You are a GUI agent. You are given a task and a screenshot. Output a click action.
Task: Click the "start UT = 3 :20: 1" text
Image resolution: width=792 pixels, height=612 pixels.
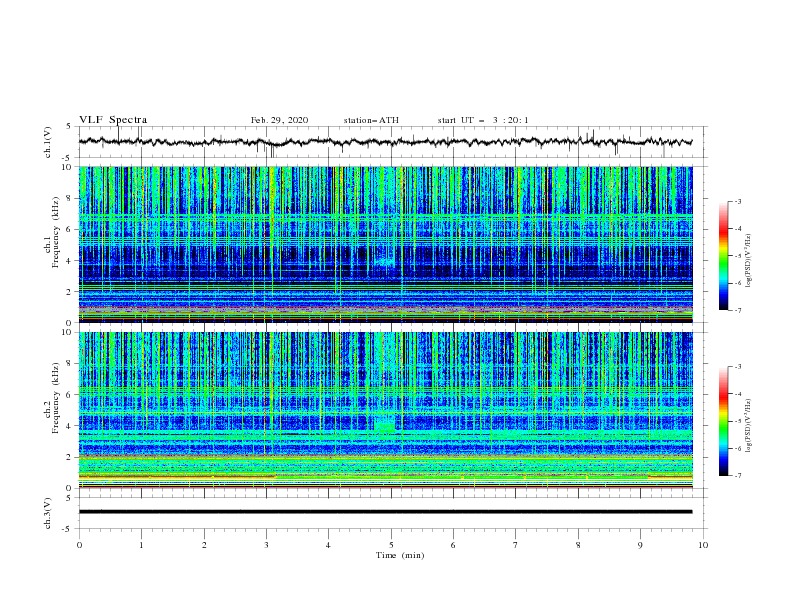click(x=483, y=120)
